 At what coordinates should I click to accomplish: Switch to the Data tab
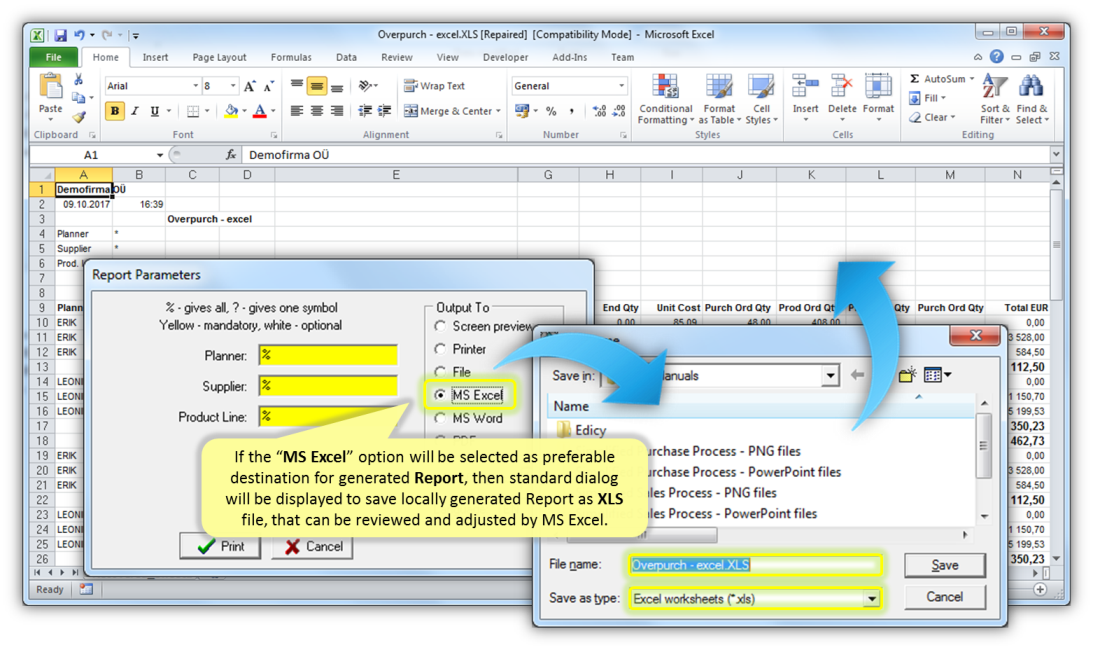[346, 57]
